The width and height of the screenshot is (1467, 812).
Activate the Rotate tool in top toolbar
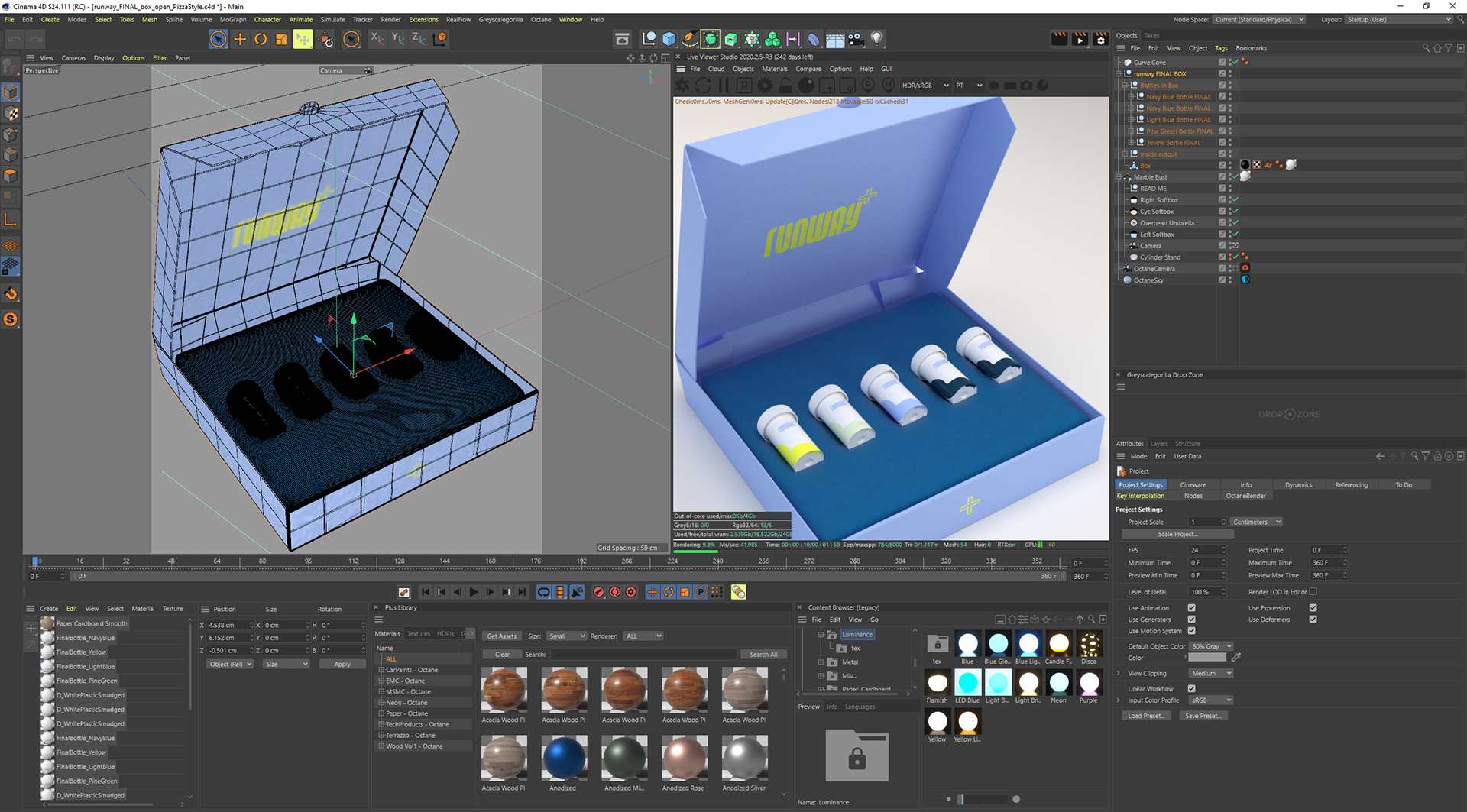pos(261,39)
